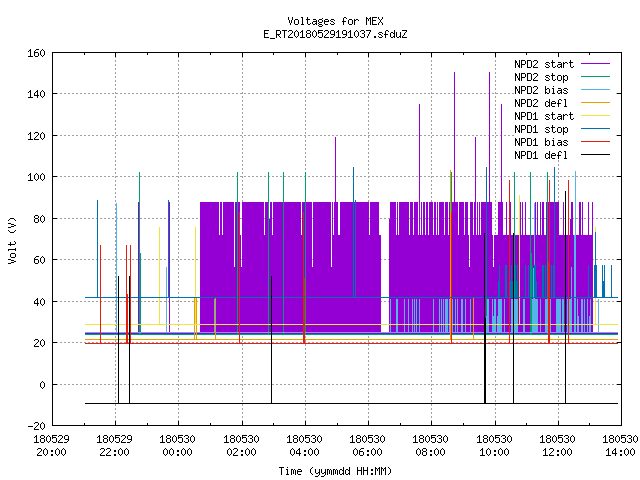This screenshot has width=640, height=480.
Task: Click the '180530 10:00' x-axis tick label
Action: point(494,446)
